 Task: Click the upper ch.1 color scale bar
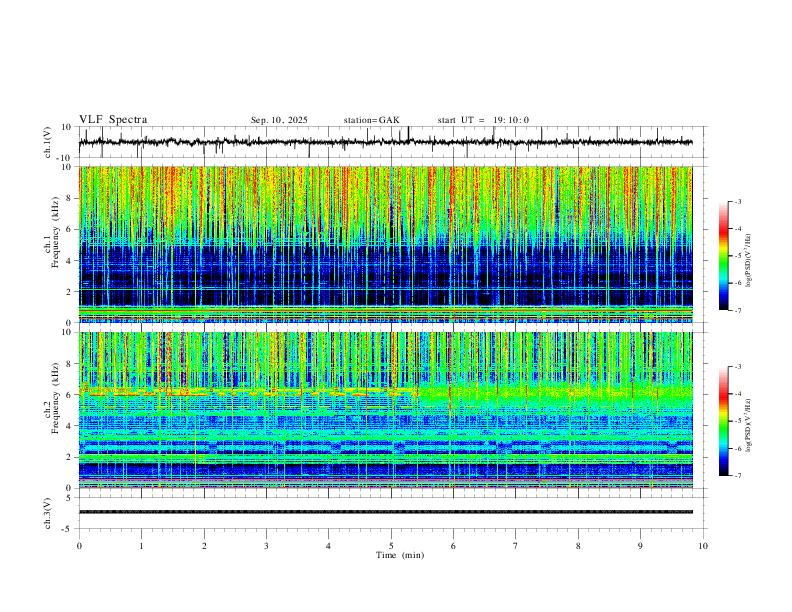click(724, 256)
